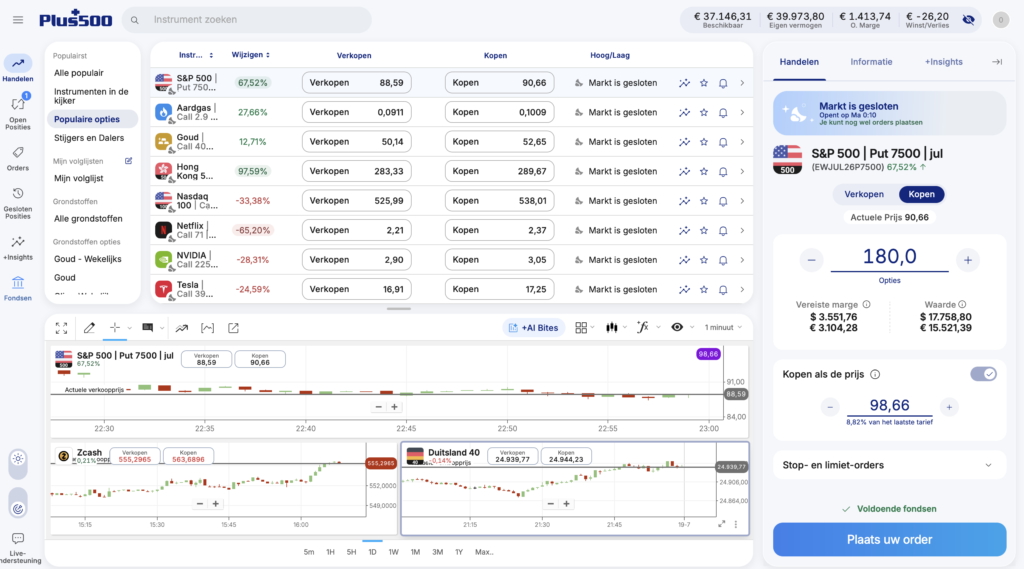This screenshot has width=1024, height=569.
Task: Click Verkopen 88,59 for S&P 500 Put
Action: click(x=356, y=83)
